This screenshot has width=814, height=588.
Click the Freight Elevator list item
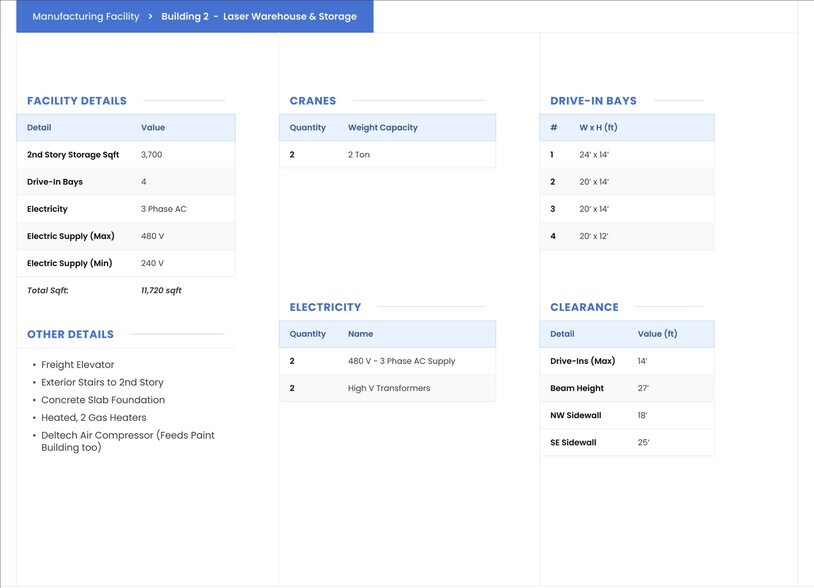78,365
